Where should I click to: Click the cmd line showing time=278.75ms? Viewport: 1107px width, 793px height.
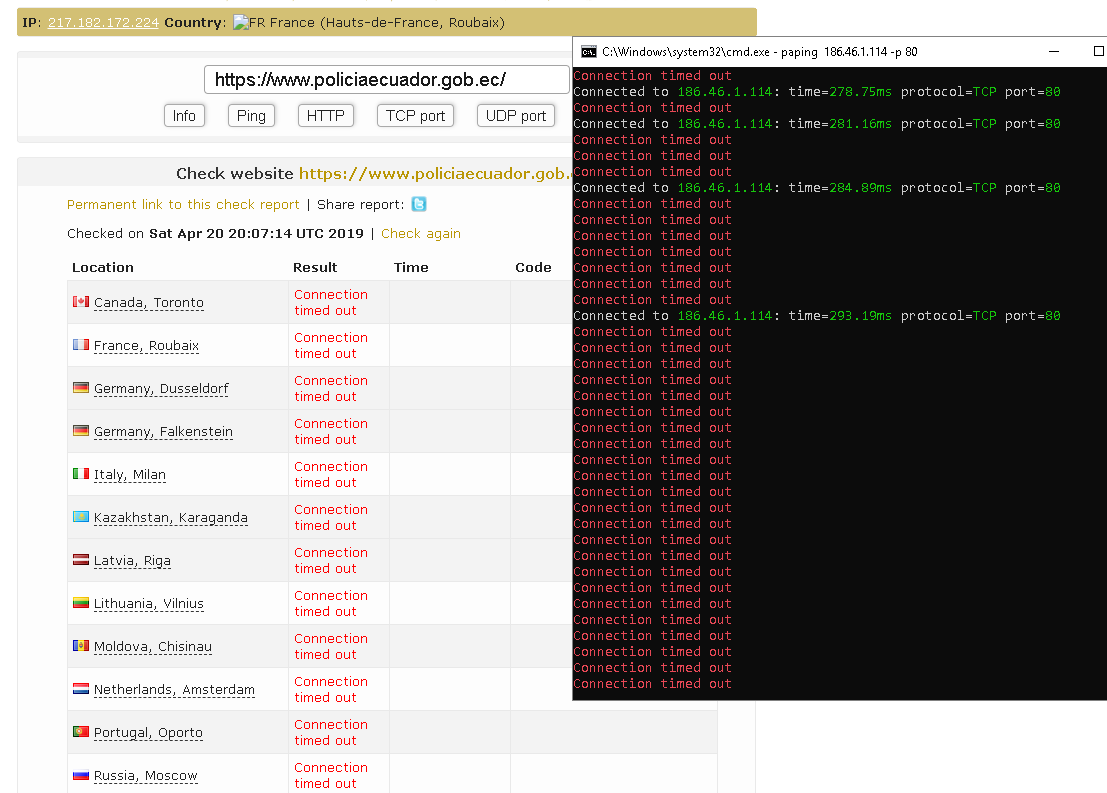(x=817, y=92)
